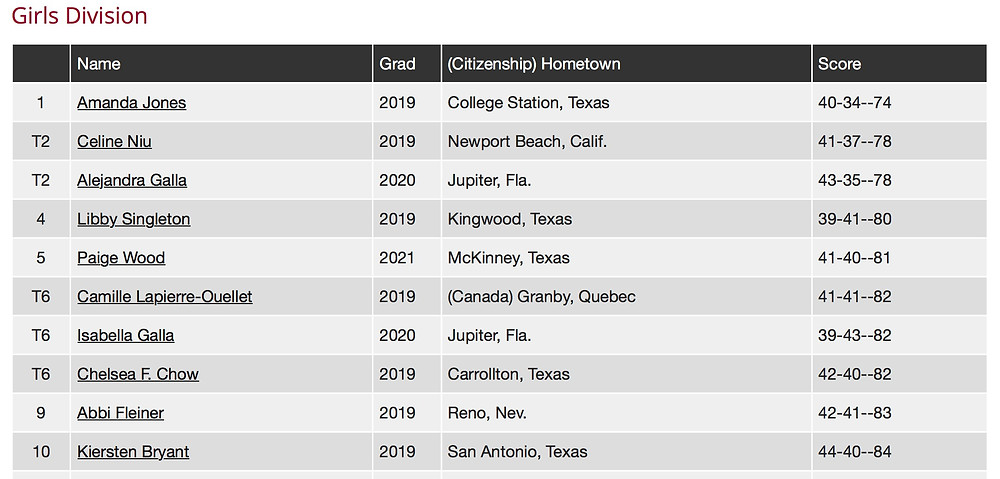The width and height of the screenshot is (1000, 479).
Task: Visit Libby Singleton profile link
Action: click(133, 219)
